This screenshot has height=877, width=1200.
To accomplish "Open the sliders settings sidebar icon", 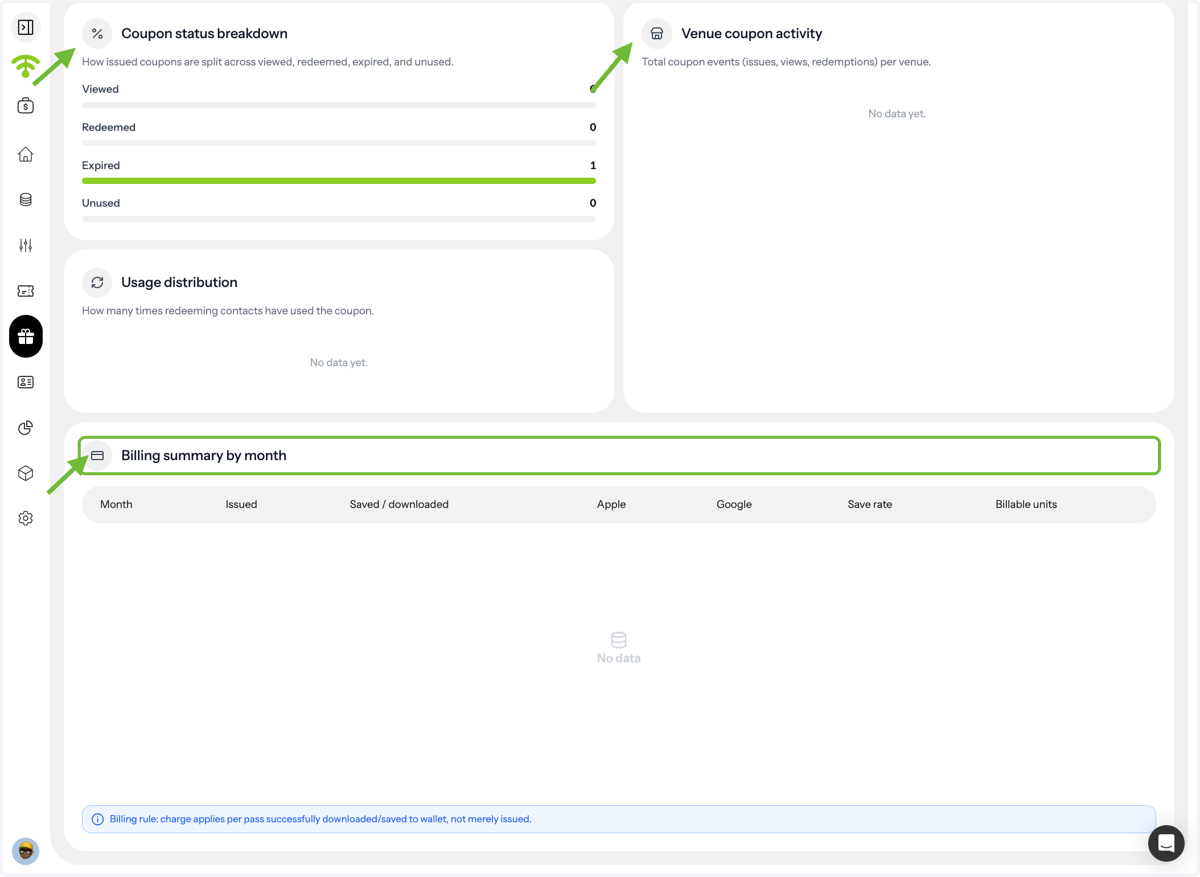I will tap(26, 245).
